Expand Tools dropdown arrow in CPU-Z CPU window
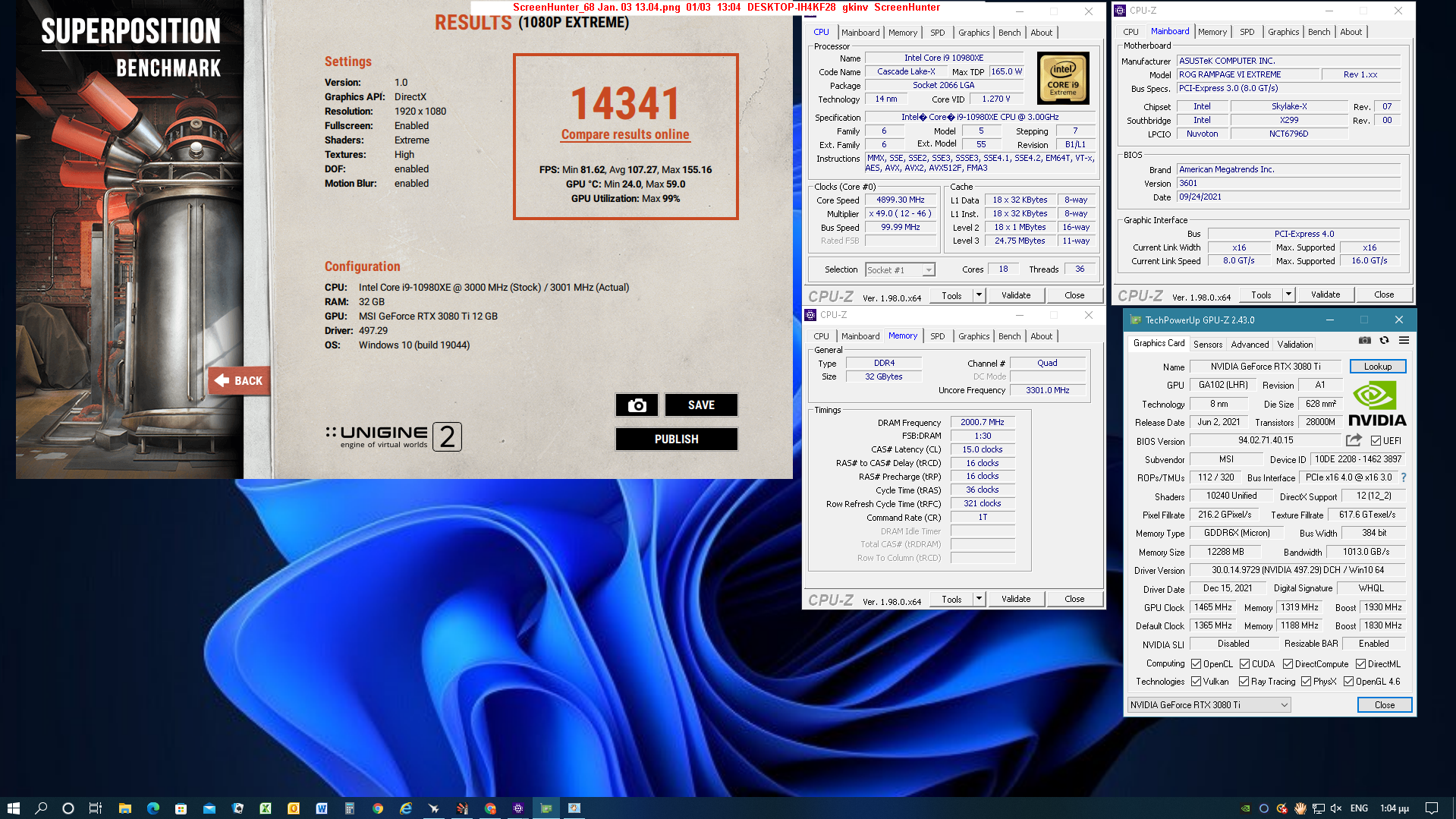 pos(979,295)
